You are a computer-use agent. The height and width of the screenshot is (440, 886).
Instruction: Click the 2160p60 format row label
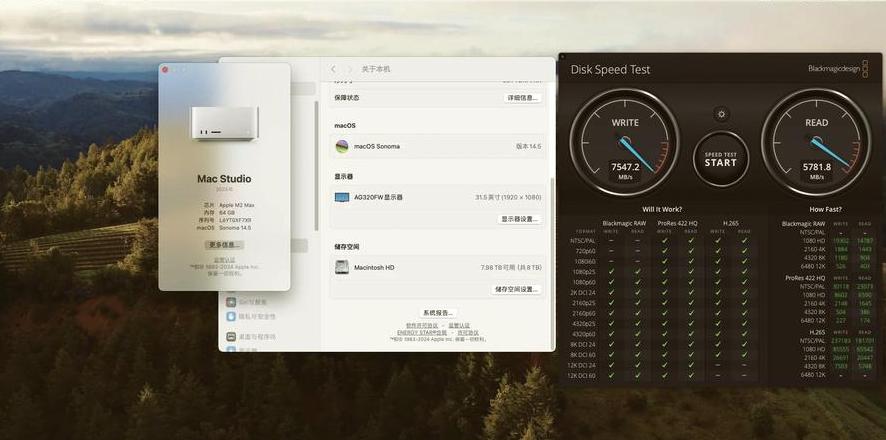[x=585, y=313]
